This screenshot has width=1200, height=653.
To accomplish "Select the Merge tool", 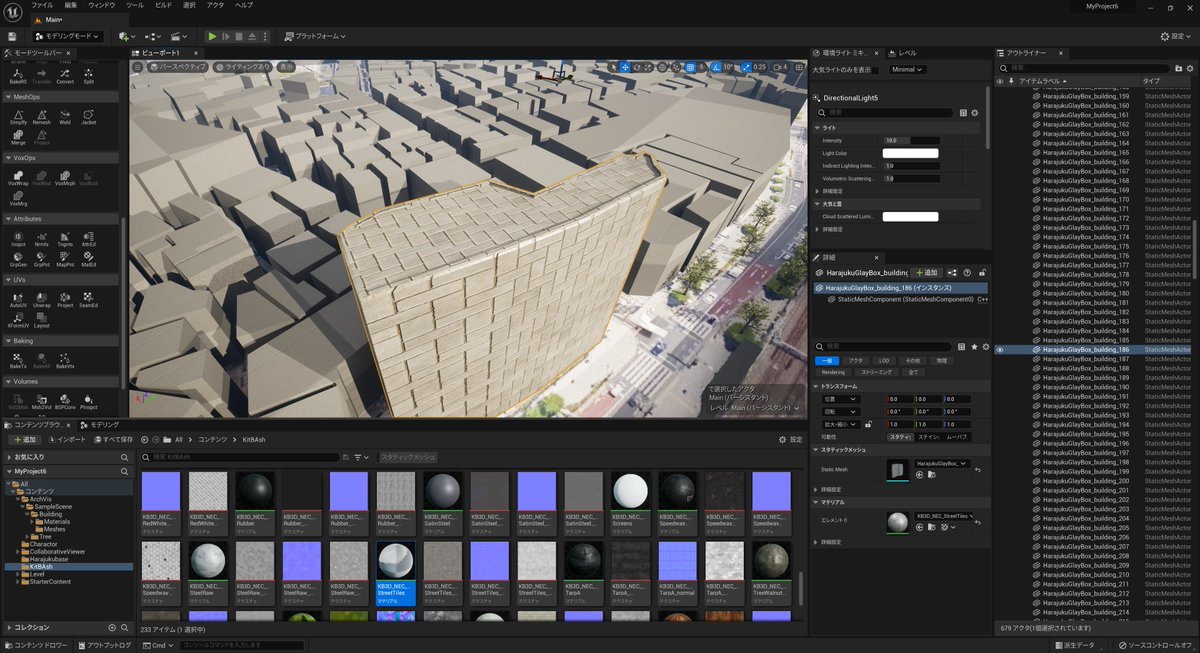I will 18,137.
